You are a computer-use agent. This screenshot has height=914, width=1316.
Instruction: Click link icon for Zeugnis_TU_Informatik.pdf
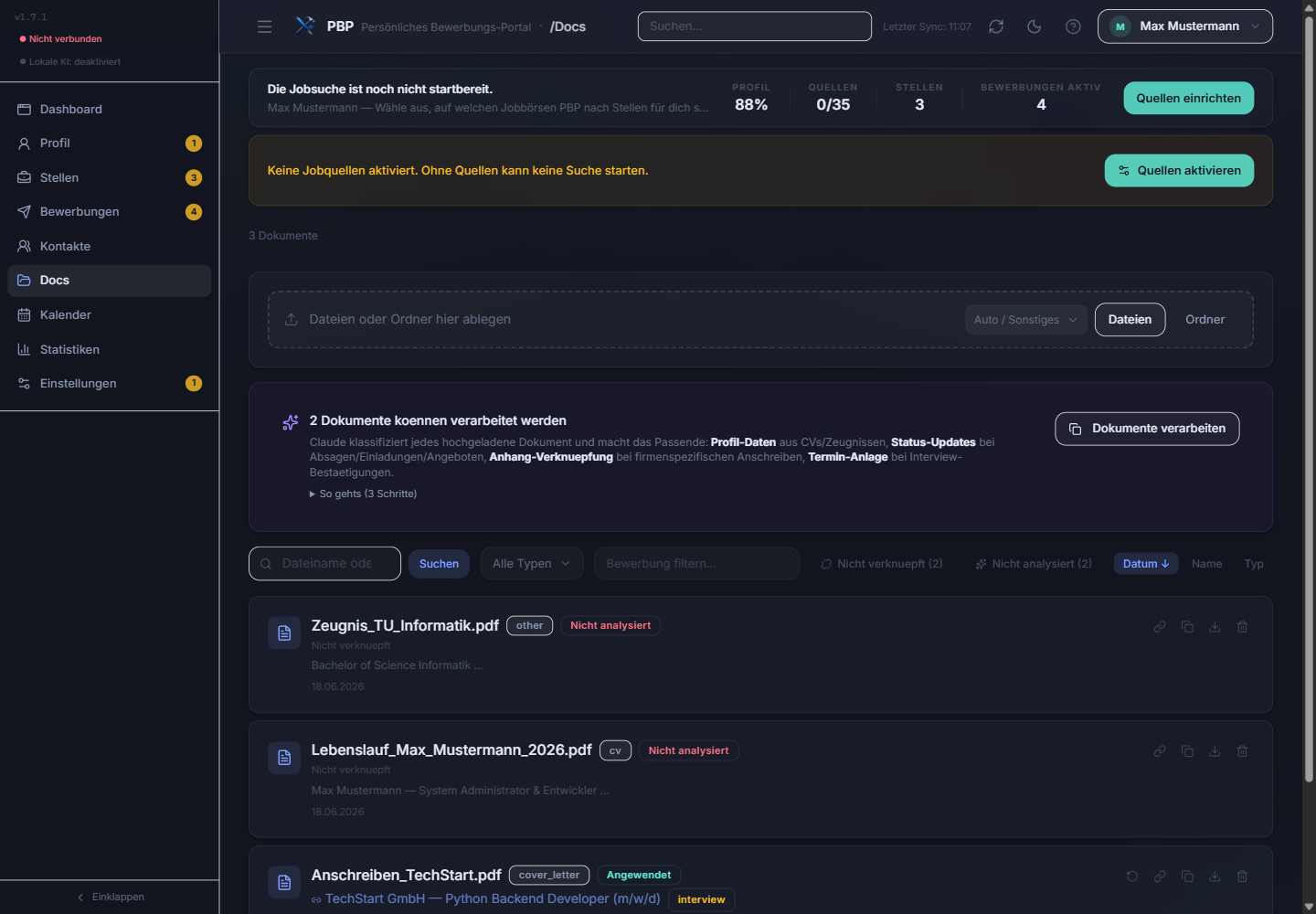(1160, 627)
